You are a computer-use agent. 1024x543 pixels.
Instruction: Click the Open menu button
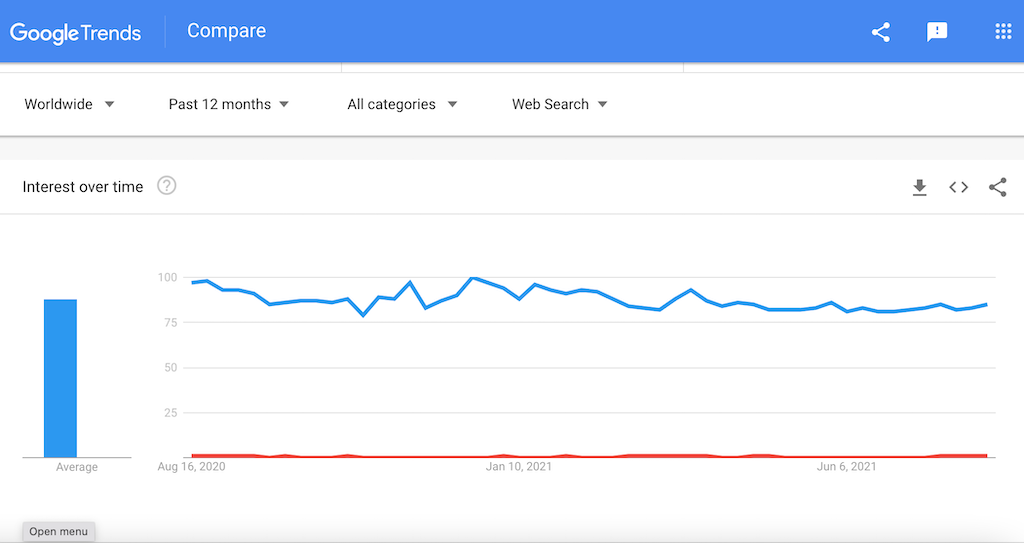[58, 532]
